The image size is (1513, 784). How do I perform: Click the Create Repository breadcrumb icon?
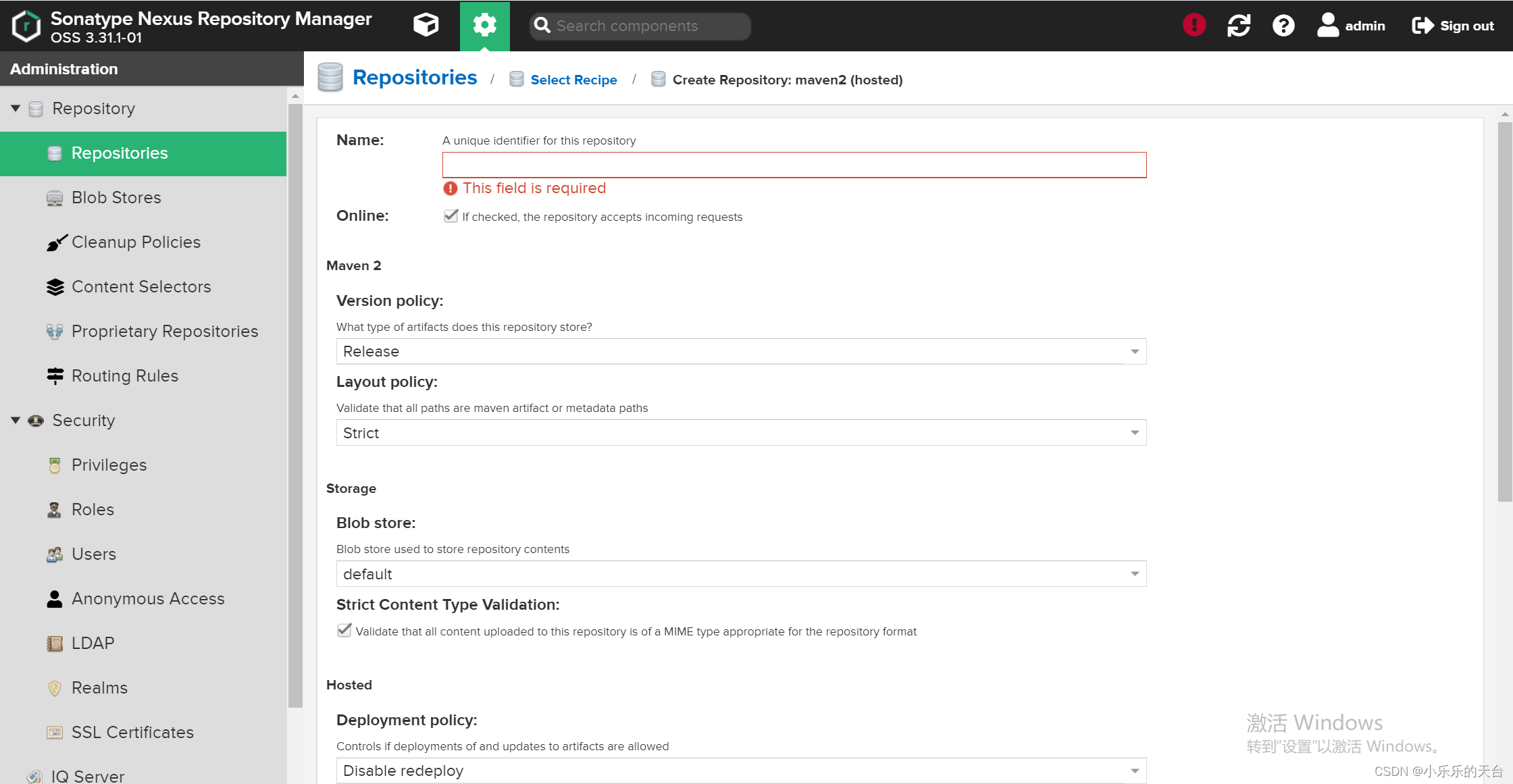point(659,79)
